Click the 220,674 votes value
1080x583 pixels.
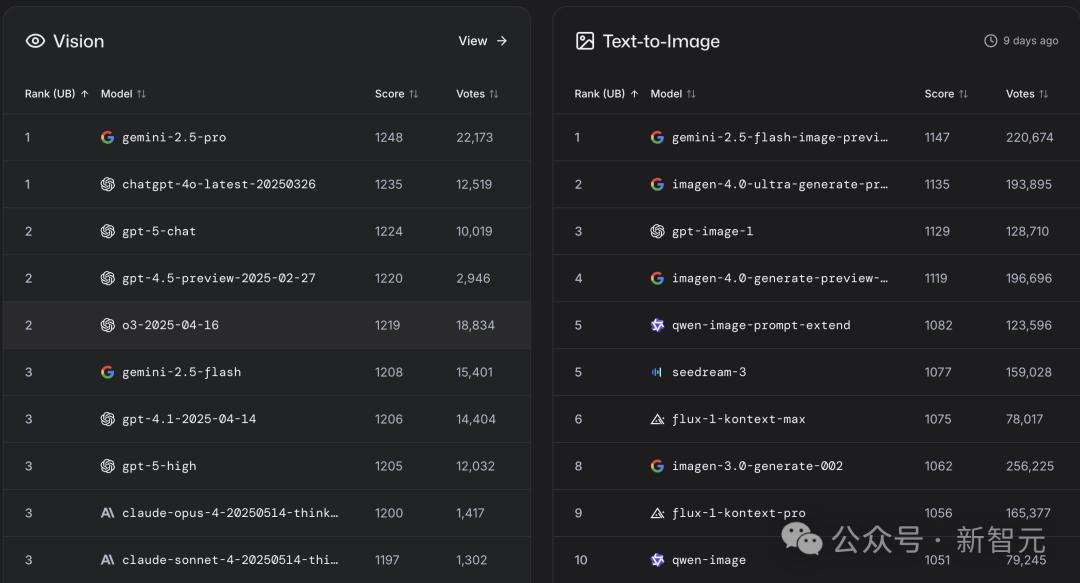[1029, 137]
